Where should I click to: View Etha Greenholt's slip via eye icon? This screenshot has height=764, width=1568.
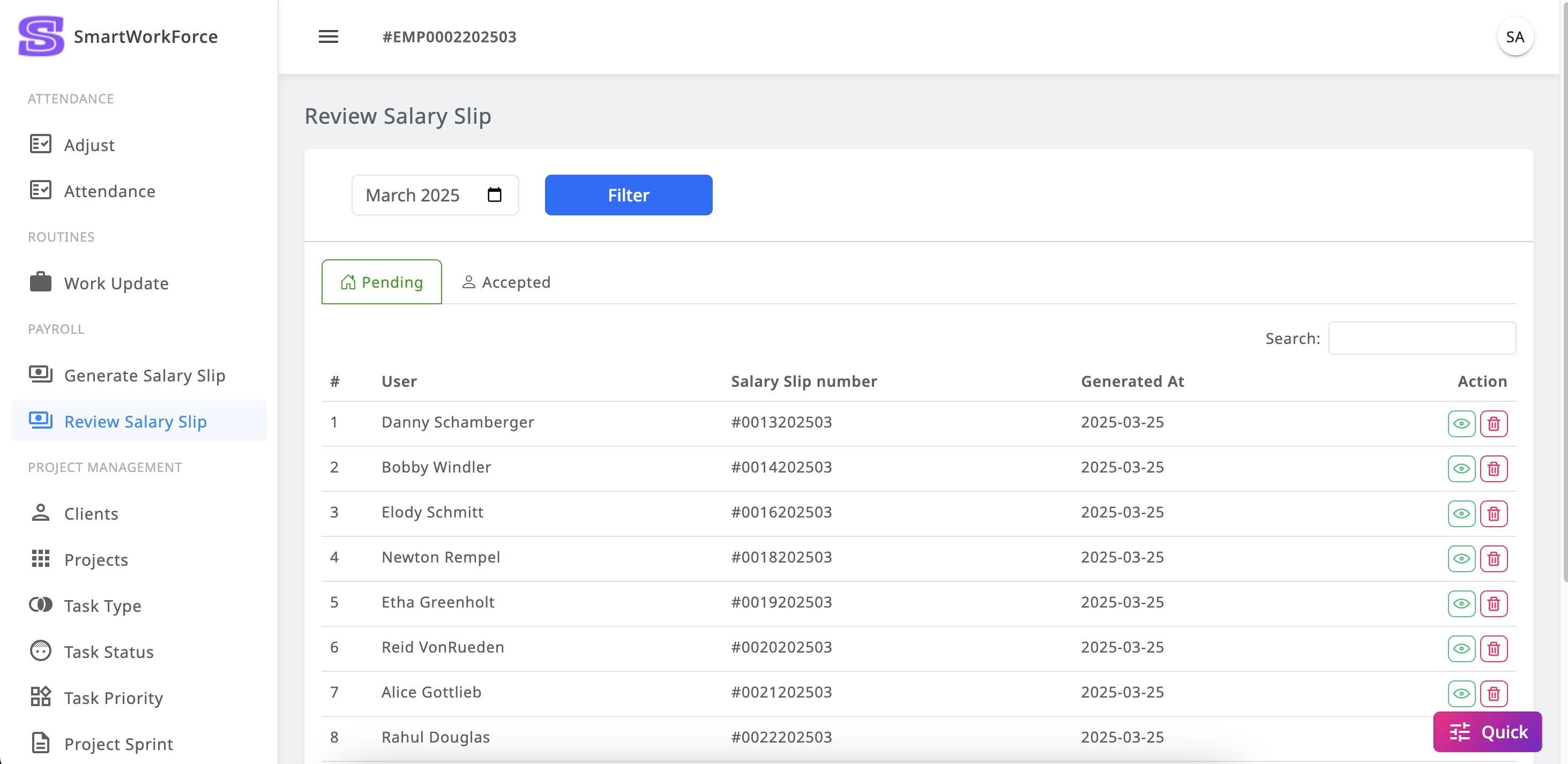pos(1461,604)
